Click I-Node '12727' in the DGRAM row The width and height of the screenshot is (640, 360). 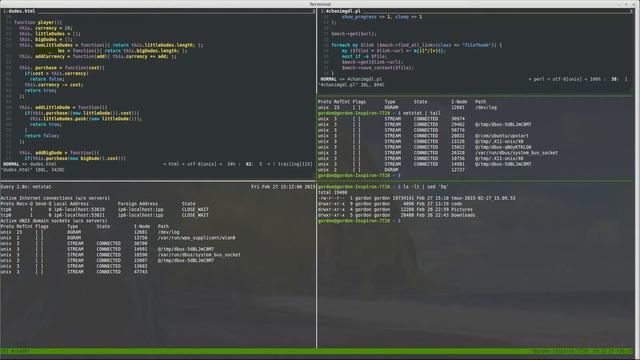(x=458, y=170)
